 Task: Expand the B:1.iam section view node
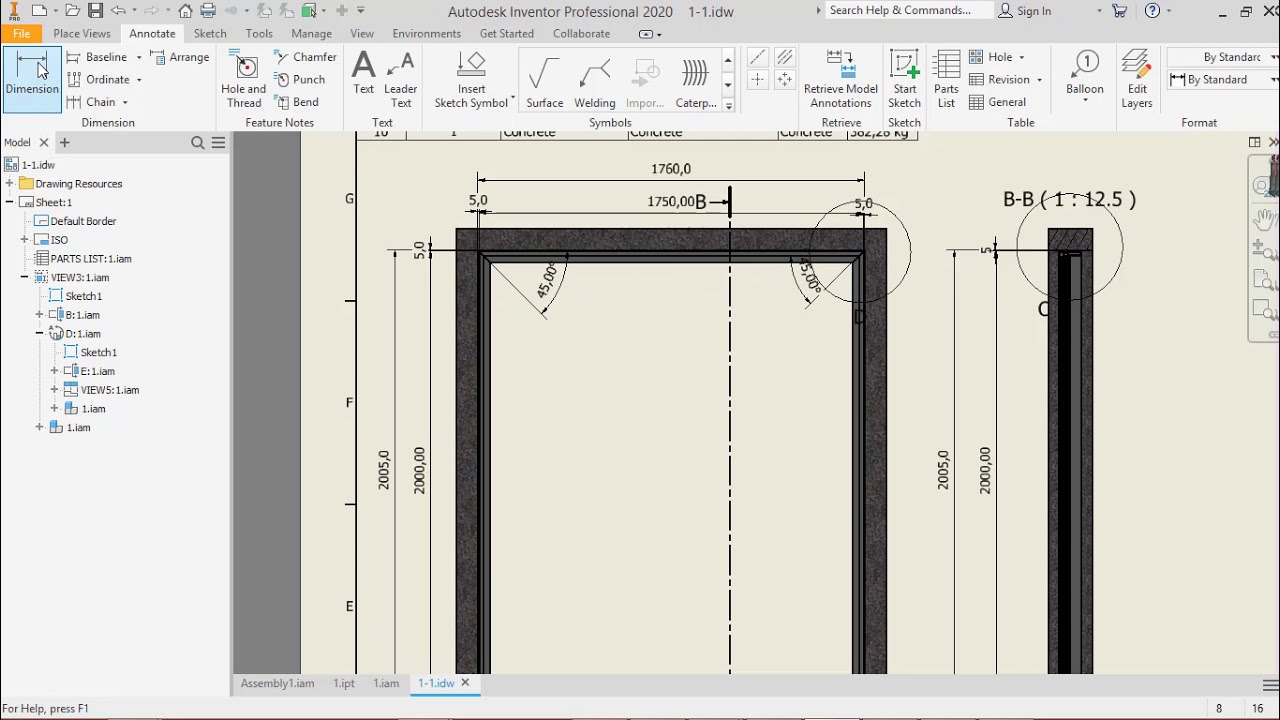click(x=39, y=315)
